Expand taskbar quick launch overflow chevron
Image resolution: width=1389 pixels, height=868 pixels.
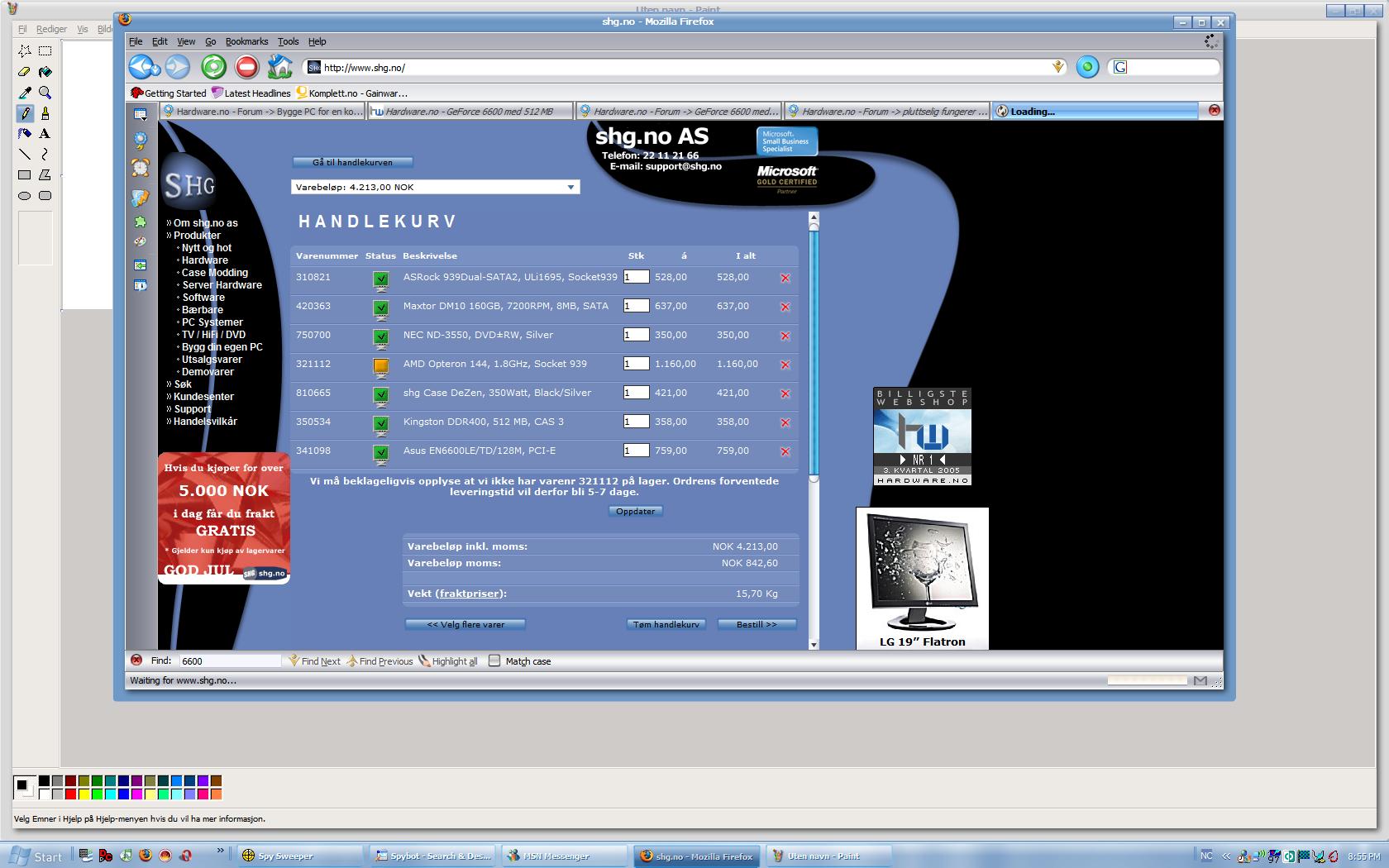coord(220,851)
